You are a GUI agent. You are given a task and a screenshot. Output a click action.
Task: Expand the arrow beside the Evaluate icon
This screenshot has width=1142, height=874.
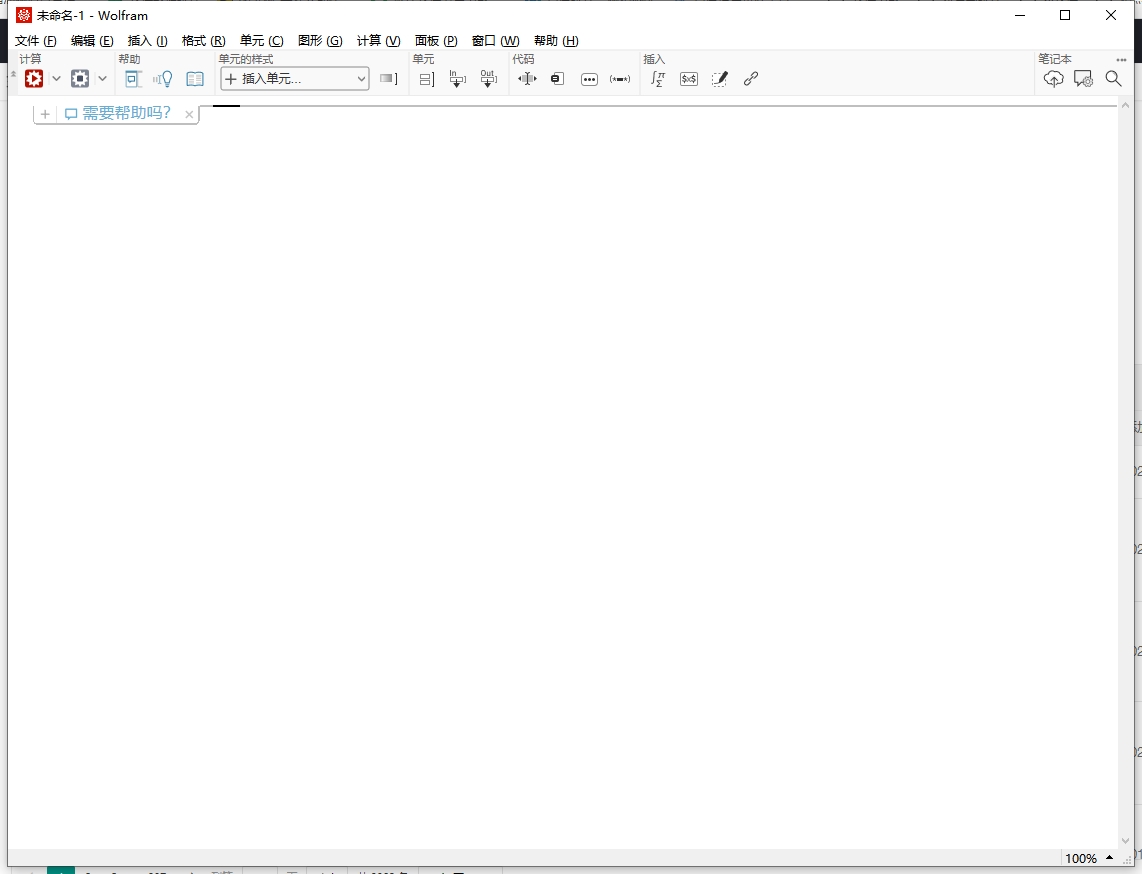[x=56, y=79]
